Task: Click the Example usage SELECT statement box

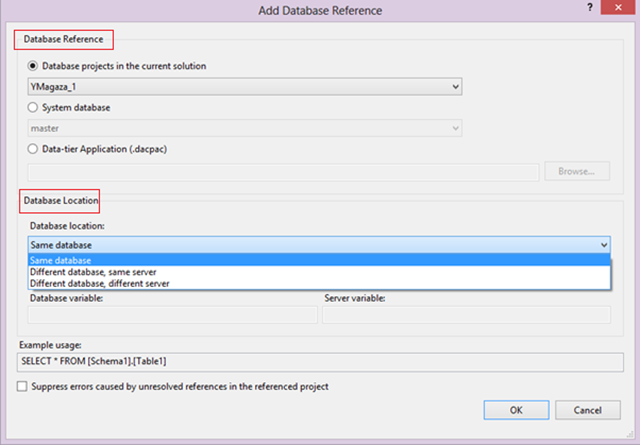Action: pos(320,362)
